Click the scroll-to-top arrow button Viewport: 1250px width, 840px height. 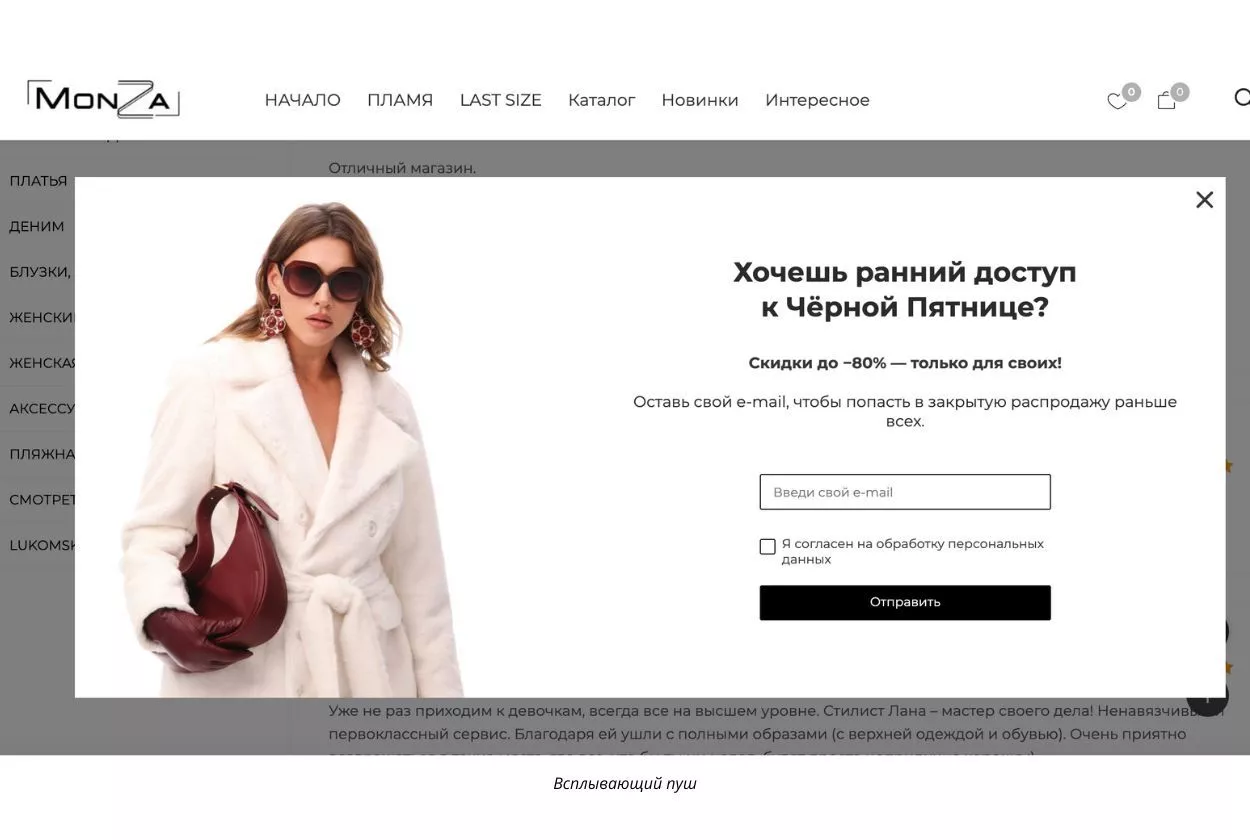pos(1207,696)
